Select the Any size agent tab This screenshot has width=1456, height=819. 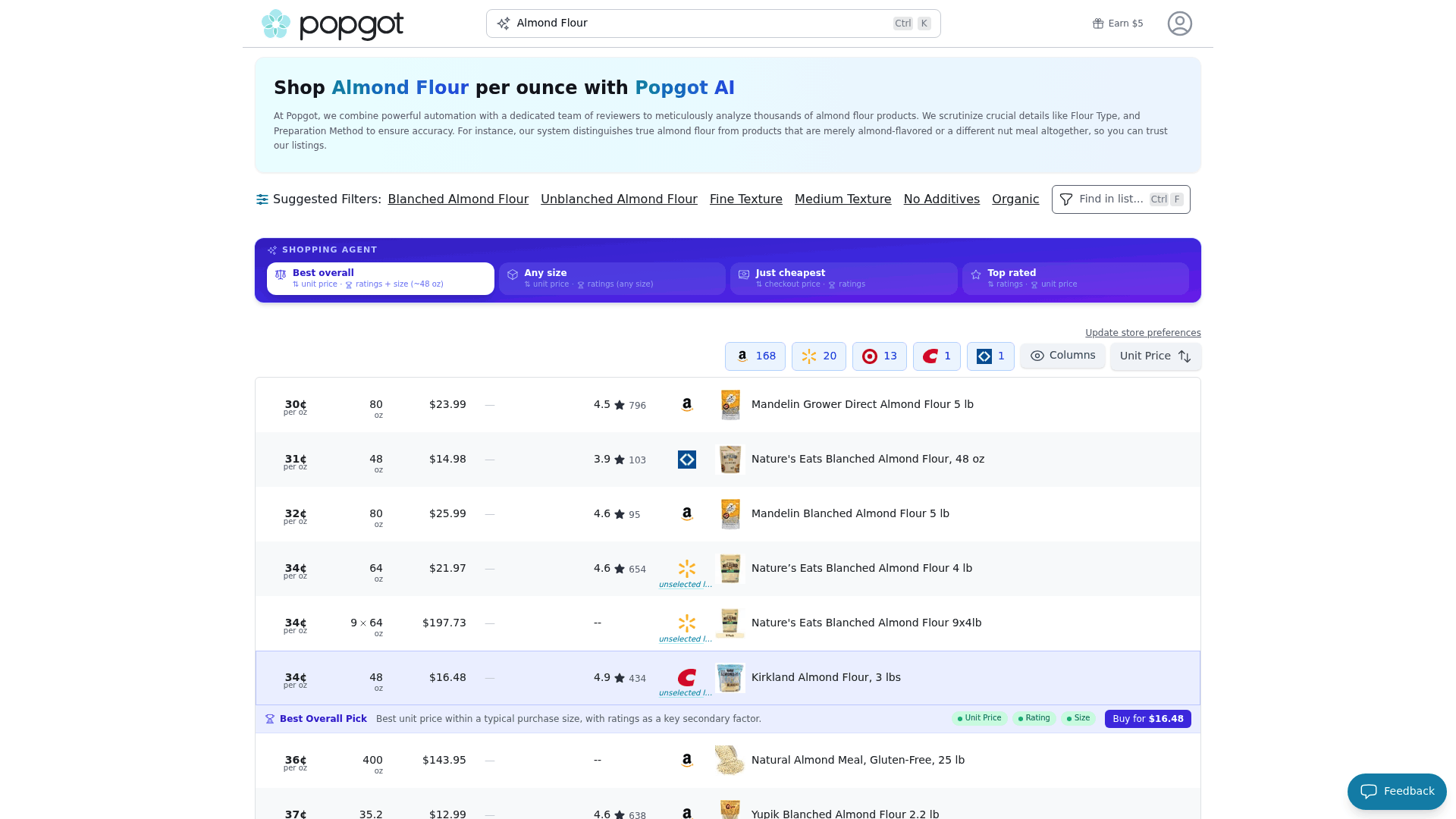pyautogui.click(x=612, y=278)
